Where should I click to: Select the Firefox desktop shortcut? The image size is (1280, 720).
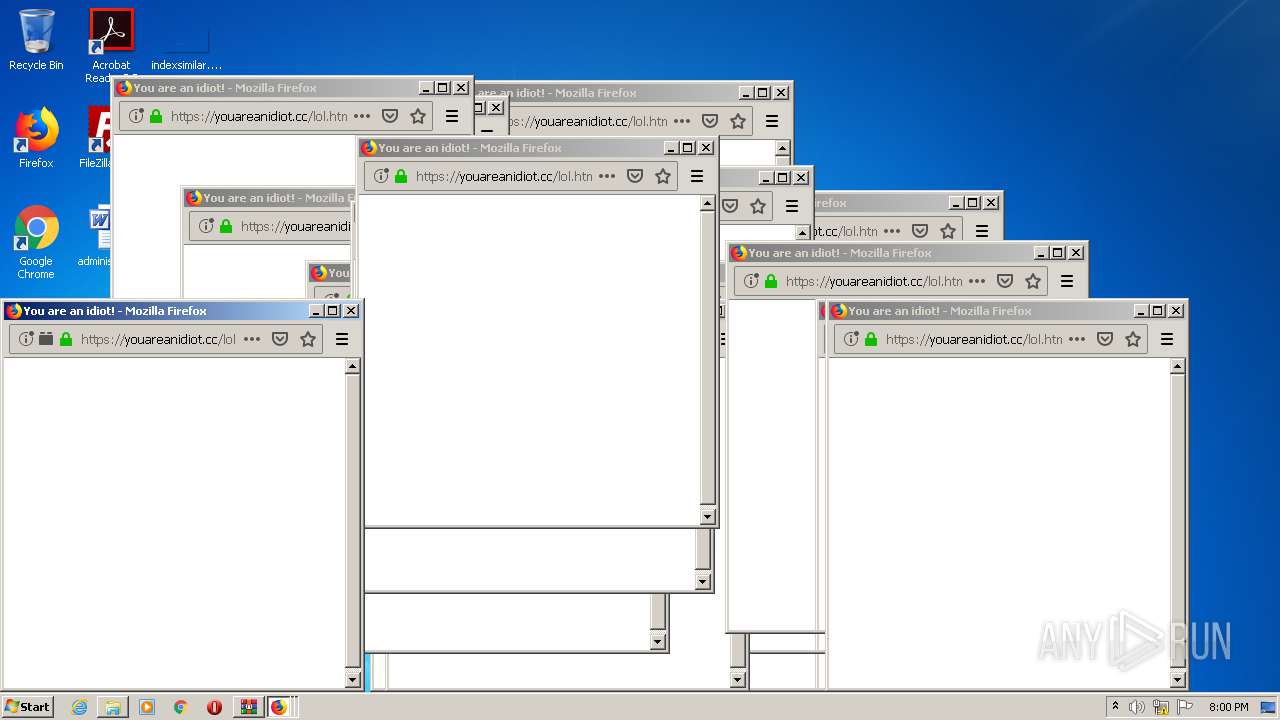(36, 138)
